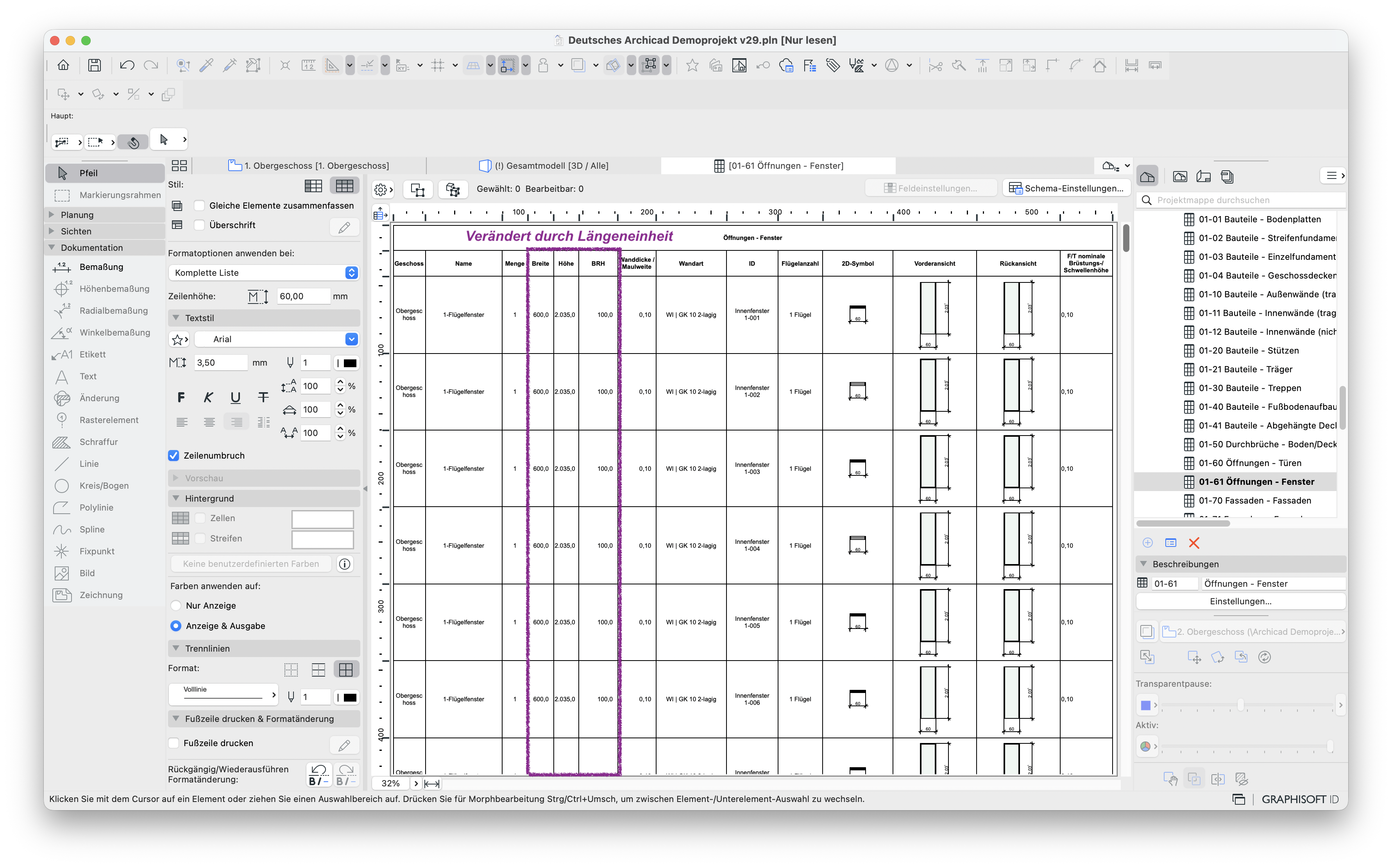Click the Fit to Window icon near zoom
The image size is (1392, 868).
(x=432, y=784)
